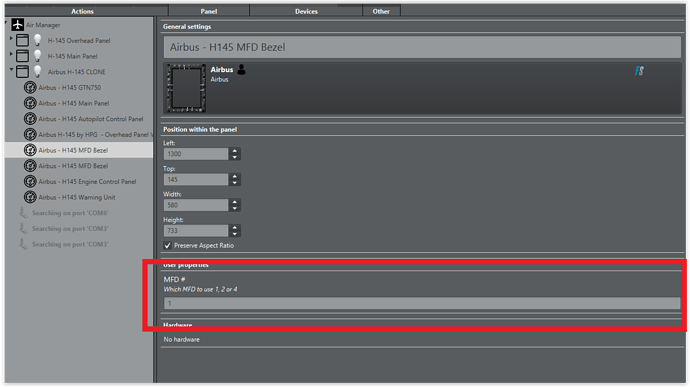690x387 pixels.
Task: Increase the Width value with up arrow
Action: [235, 202]
